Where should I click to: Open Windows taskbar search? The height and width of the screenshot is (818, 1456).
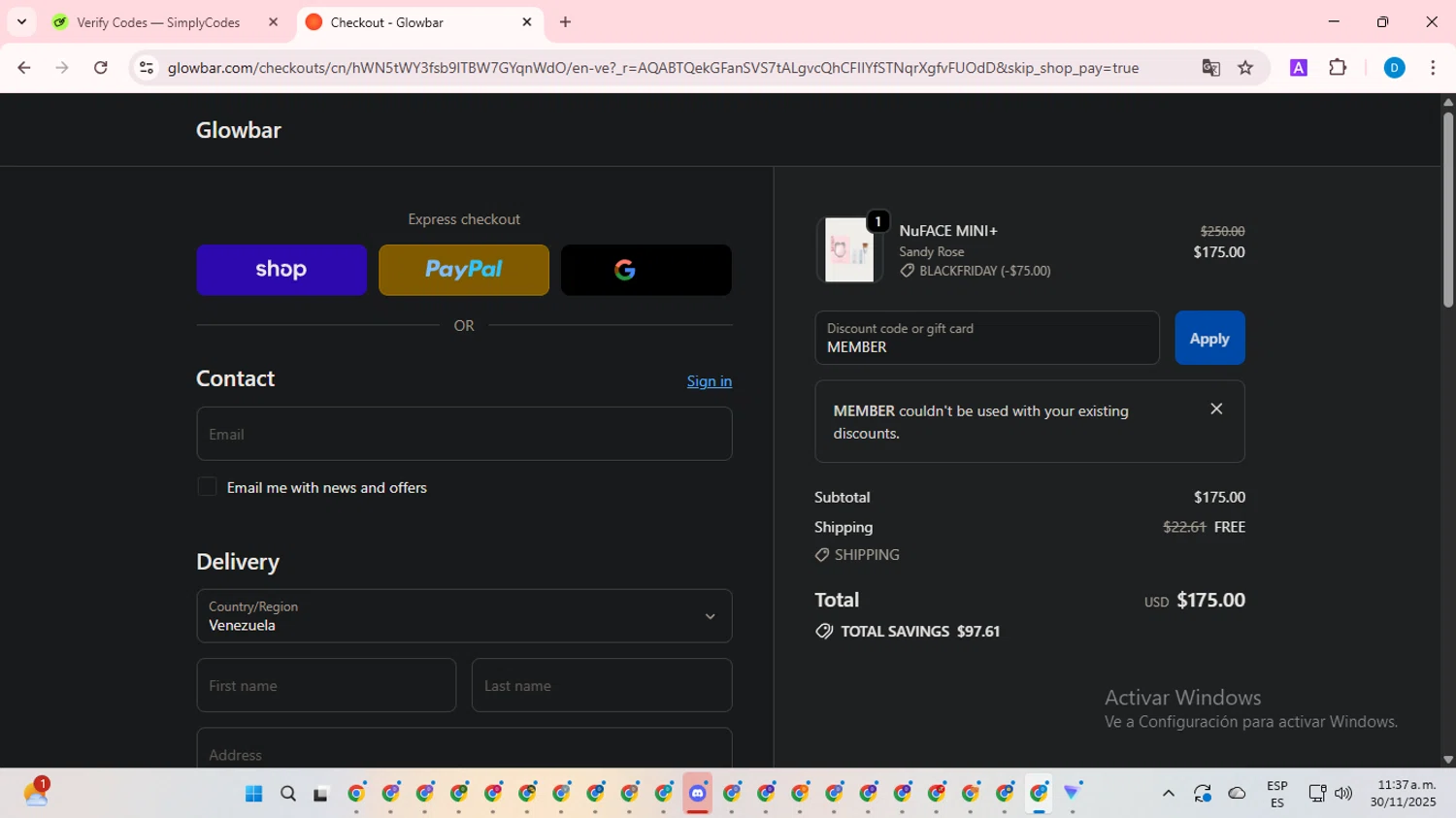(x=288, y=794)
